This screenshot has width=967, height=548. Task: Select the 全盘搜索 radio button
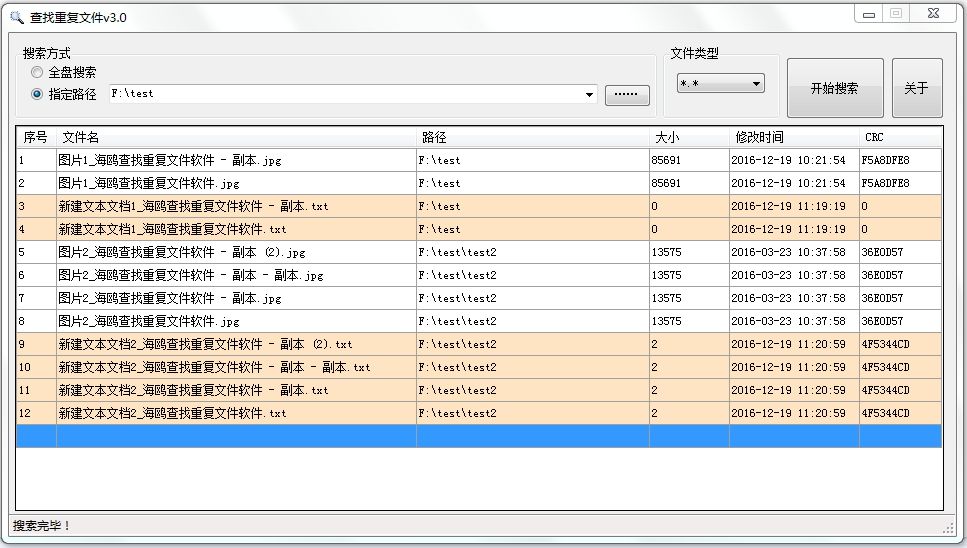[x=37, y=73]
